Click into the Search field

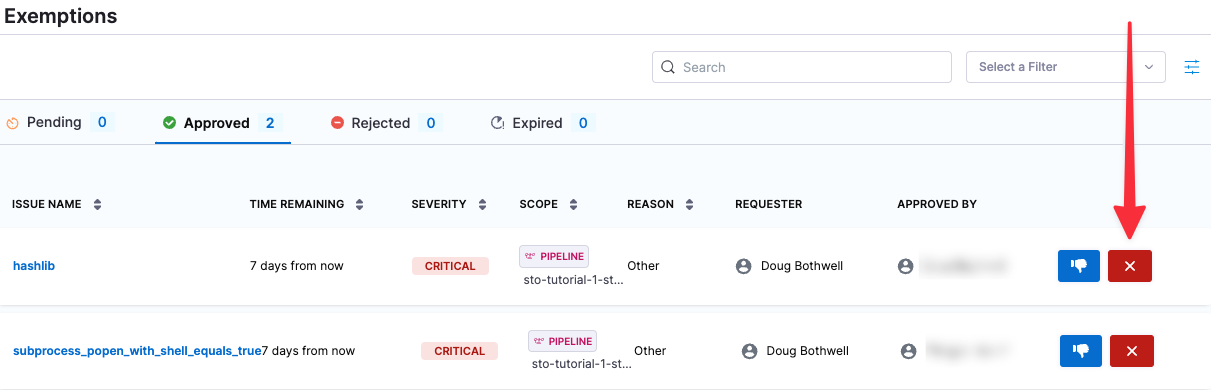(x=801, y=67)
